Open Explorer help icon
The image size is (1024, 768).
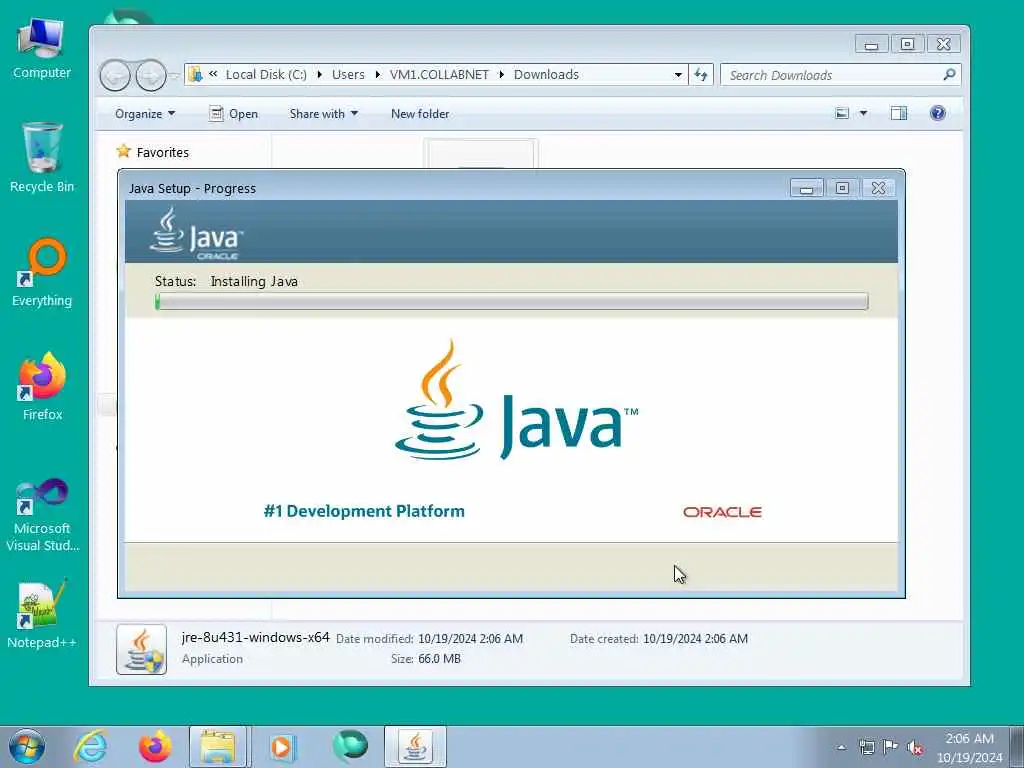click(x=938, y=114)
